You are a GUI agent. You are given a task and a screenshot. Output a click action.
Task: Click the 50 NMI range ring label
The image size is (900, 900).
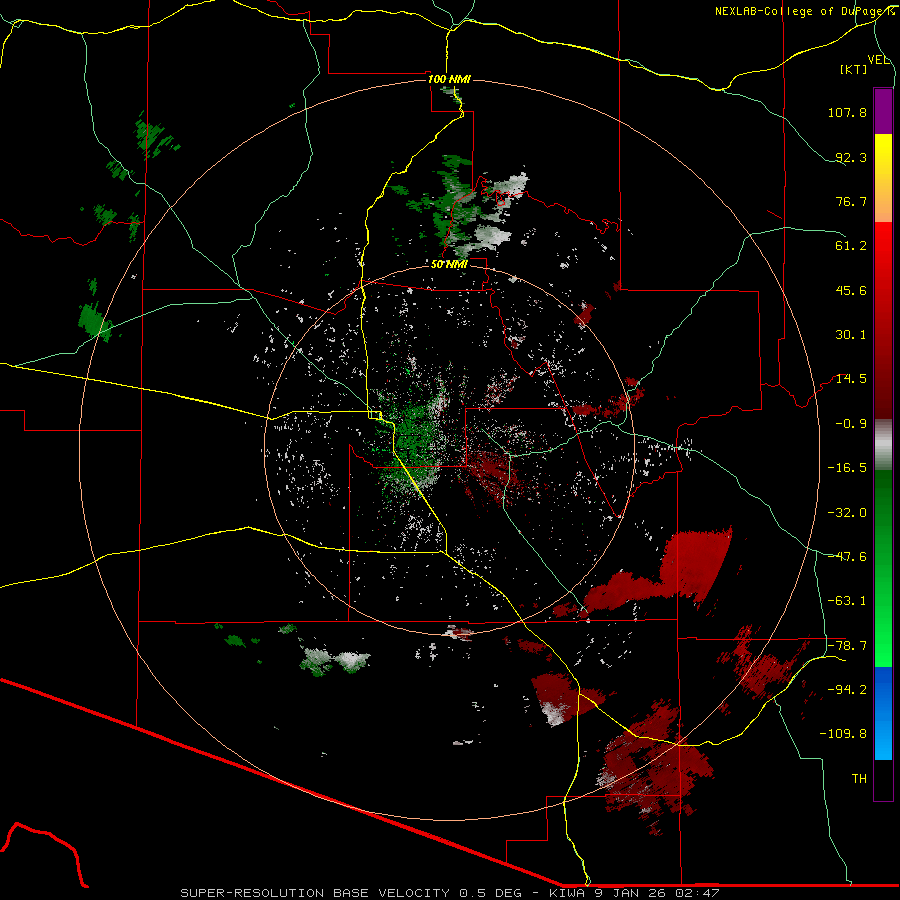[x=449, y=265]
